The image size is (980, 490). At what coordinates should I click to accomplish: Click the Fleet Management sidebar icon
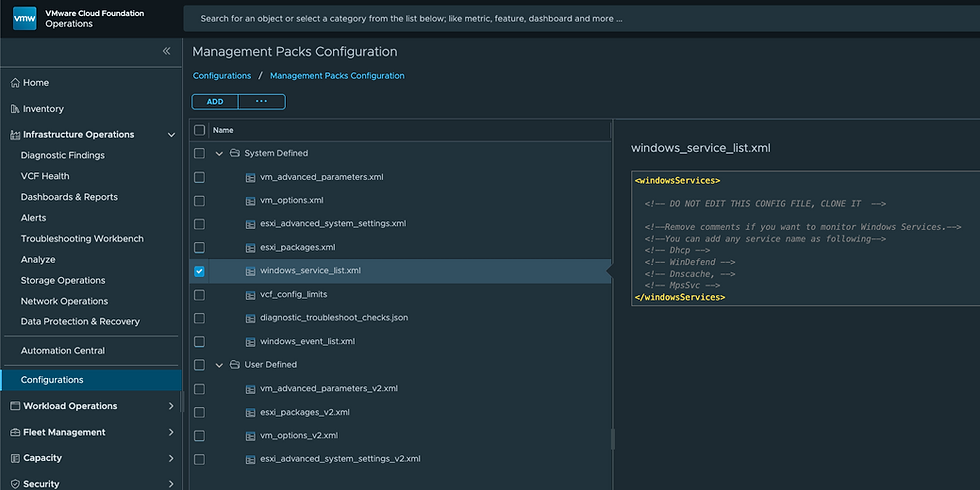pyautogui.click(x=14, y=432)
